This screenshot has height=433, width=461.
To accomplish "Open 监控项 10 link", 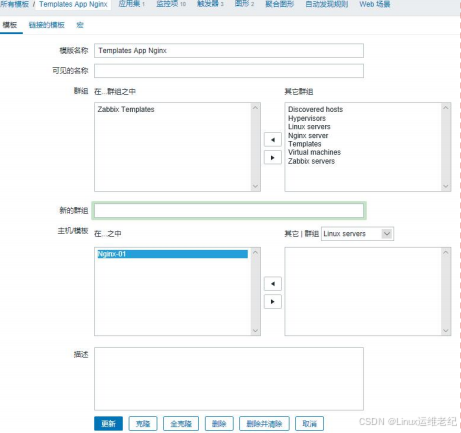I will 171,4.
